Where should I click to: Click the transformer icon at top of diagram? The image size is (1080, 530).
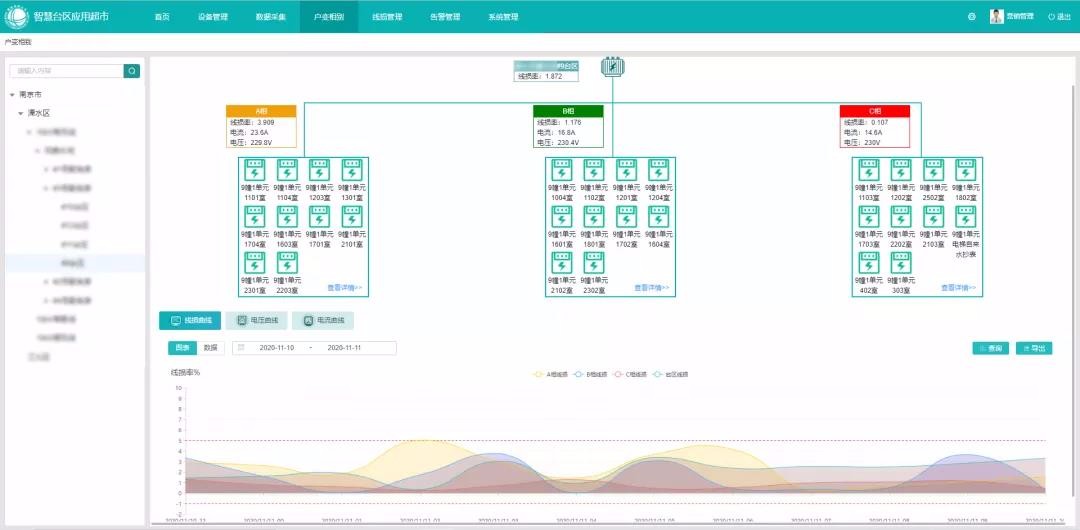click(613, 67)
